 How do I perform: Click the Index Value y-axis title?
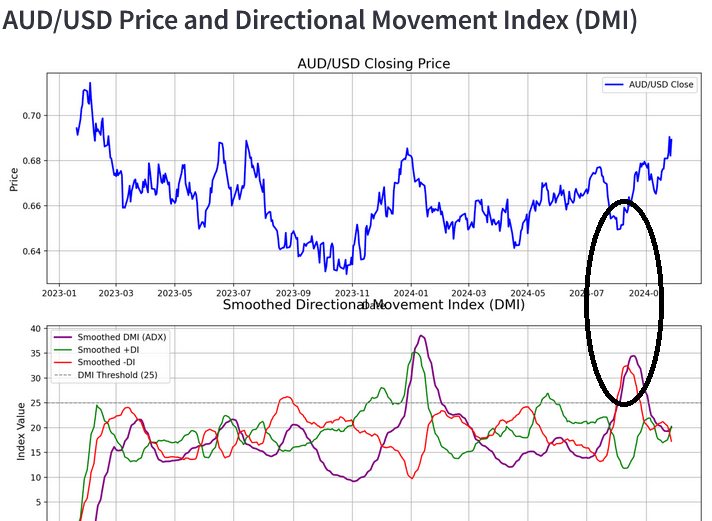(21, 431)
